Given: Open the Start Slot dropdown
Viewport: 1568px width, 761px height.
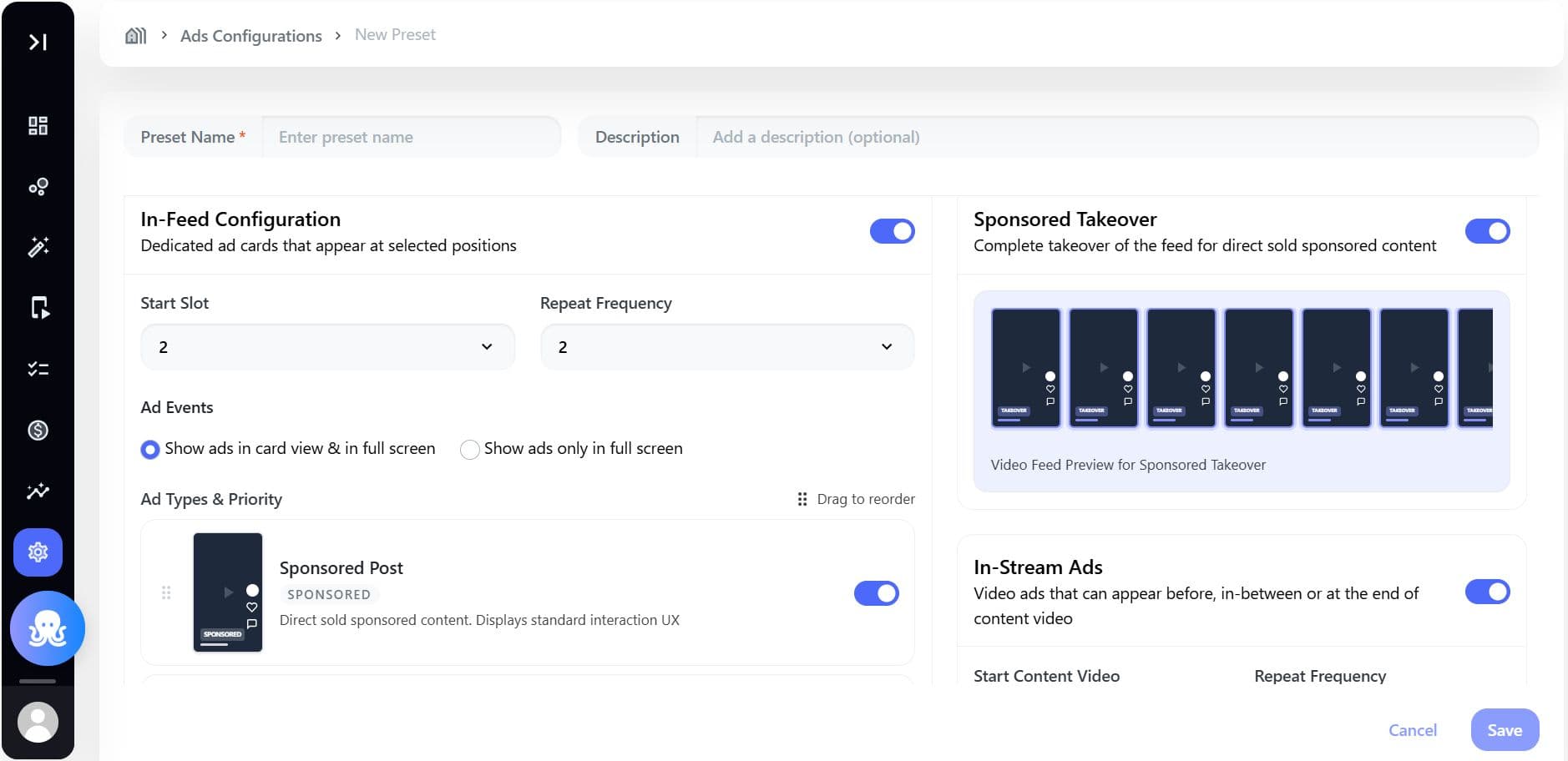Looking at the screenshot, I should (327, 347).
